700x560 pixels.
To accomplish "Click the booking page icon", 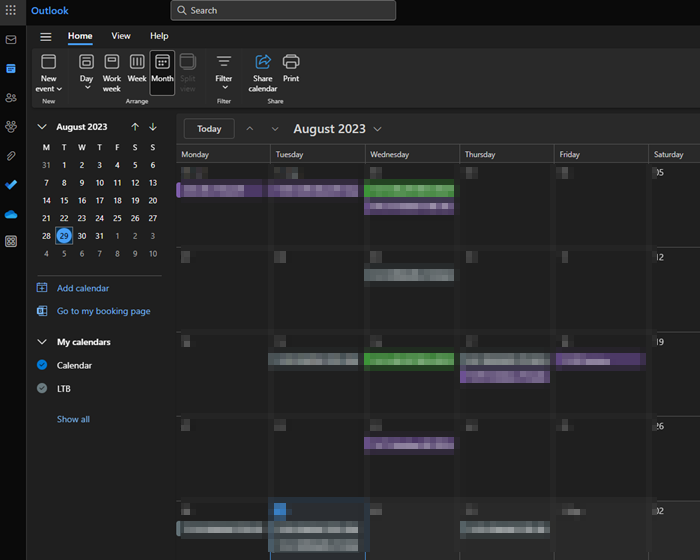I will (42, 310).
